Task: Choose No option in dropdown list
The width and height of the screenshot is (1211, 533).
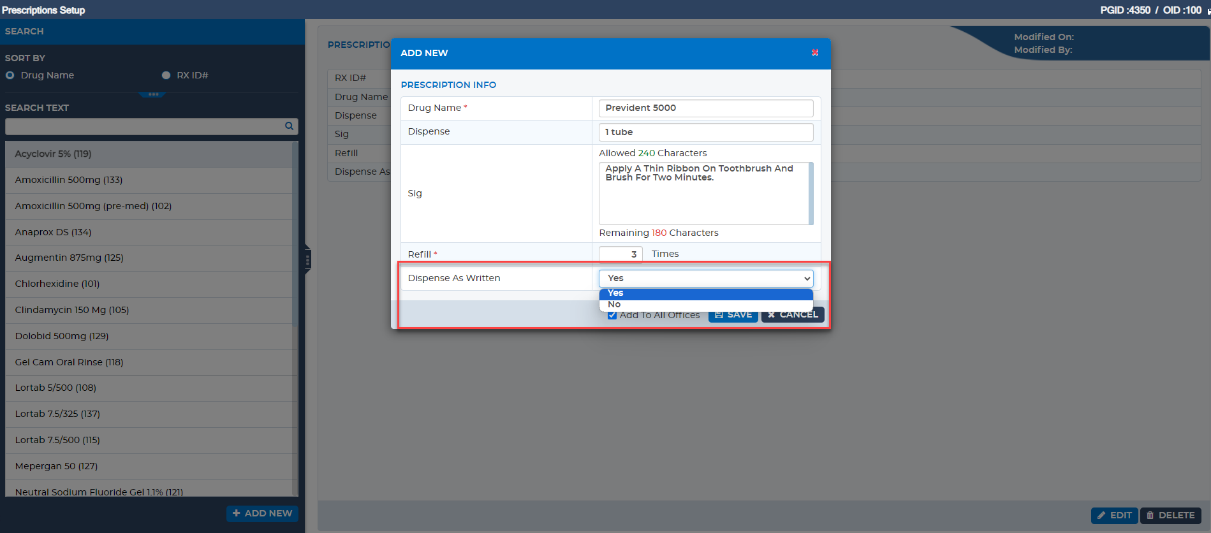Action: tap(706, 304)
